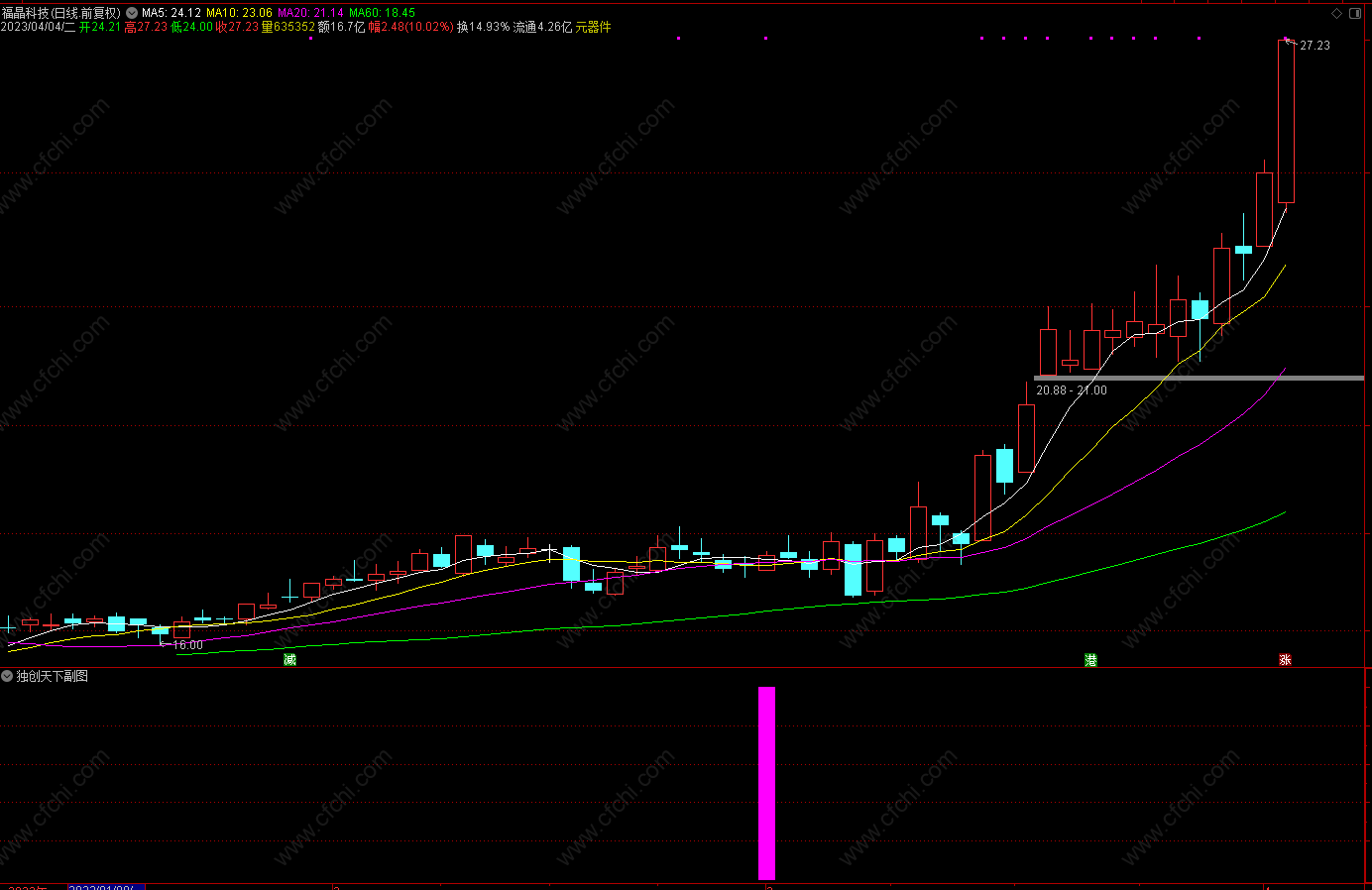
Task: Click the 换14.93% turnover rate text
Action: pyautogui.click(x=483, y=27)
